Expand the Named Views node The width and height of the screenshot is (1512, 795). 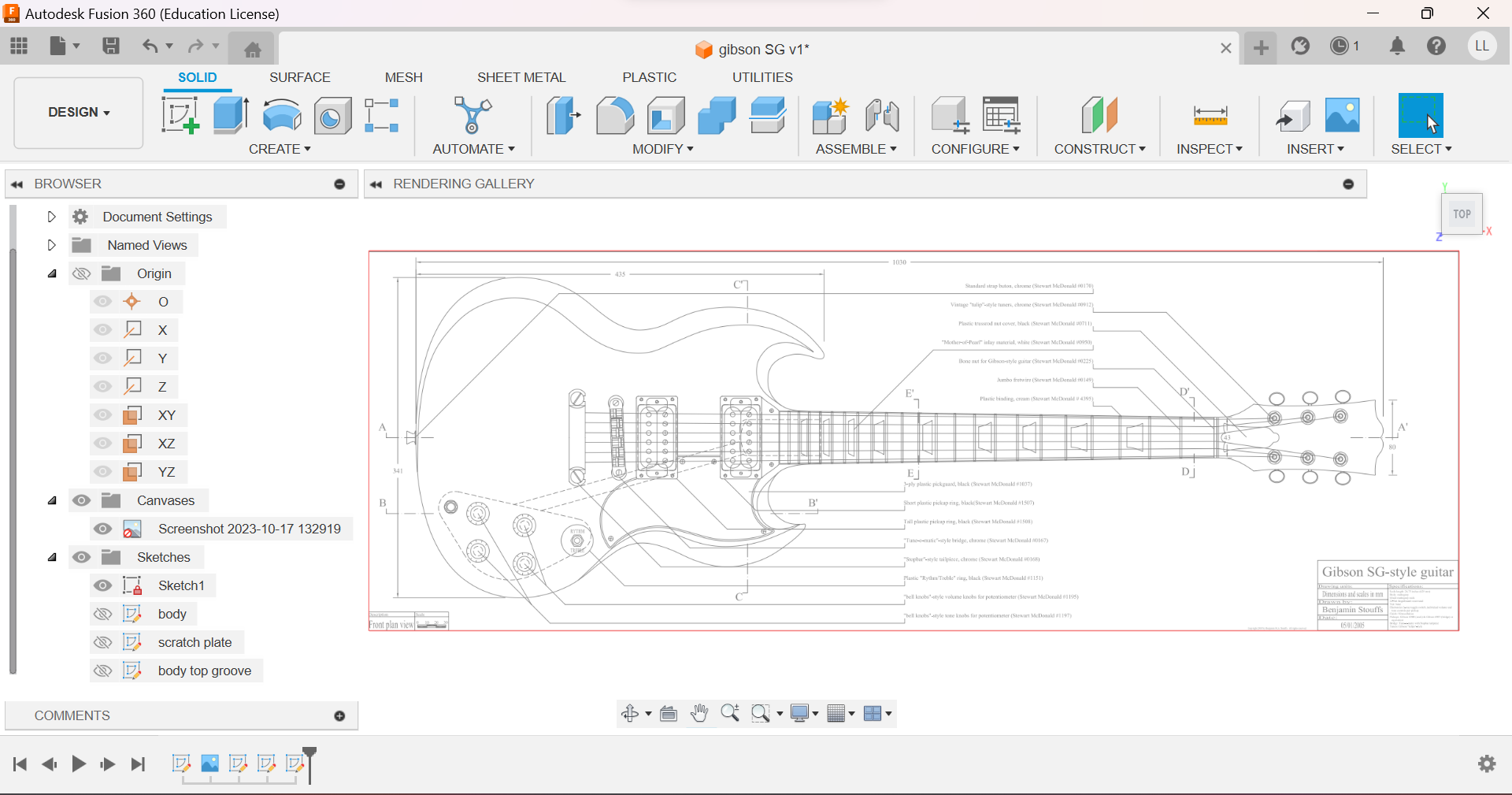click(x=51, y=245)
